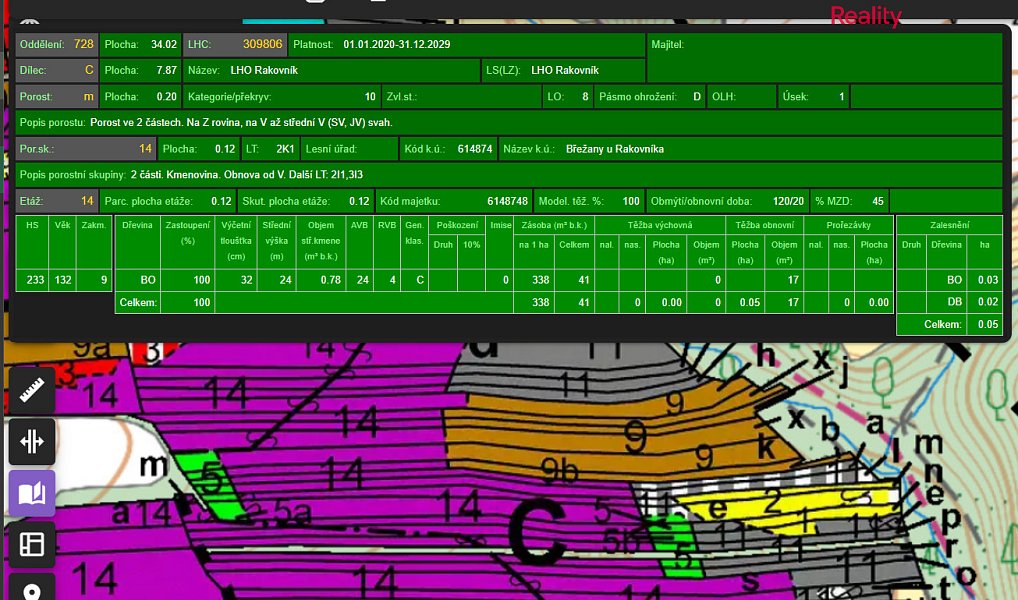Click the Věk value 132
The width and height of the screenshot is (1018, 600).
[63, 280]
